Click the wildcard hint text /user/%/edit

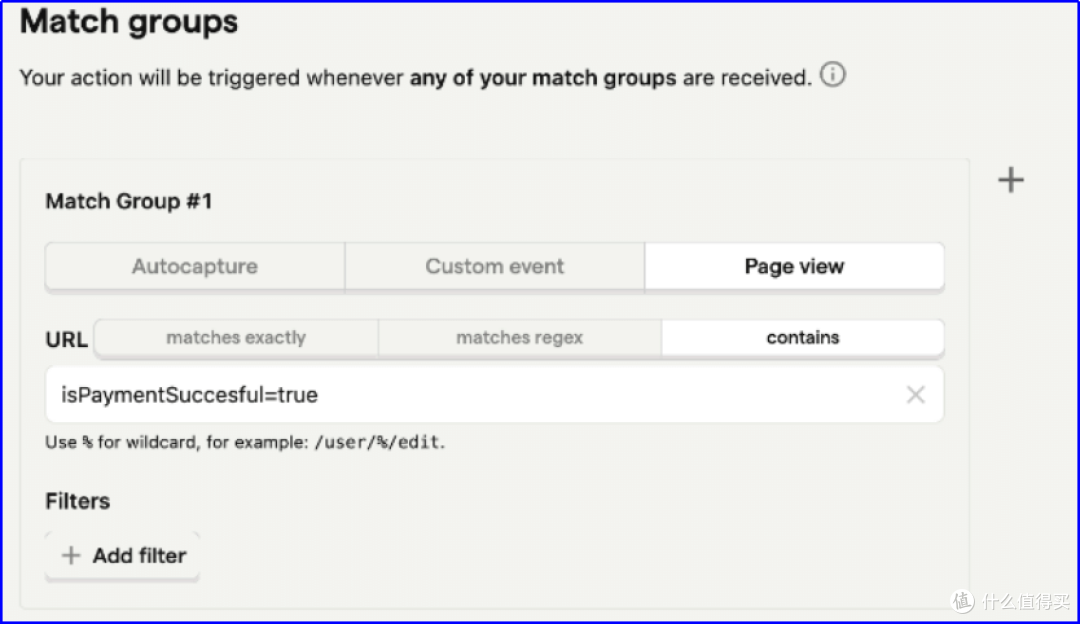[377, 442]
